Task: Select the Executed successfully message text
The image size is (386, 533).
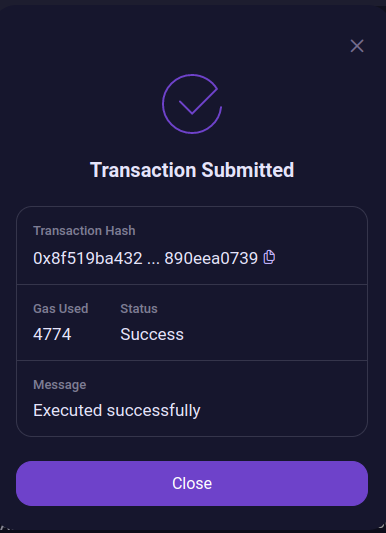Action: click(x=117, y=410)
